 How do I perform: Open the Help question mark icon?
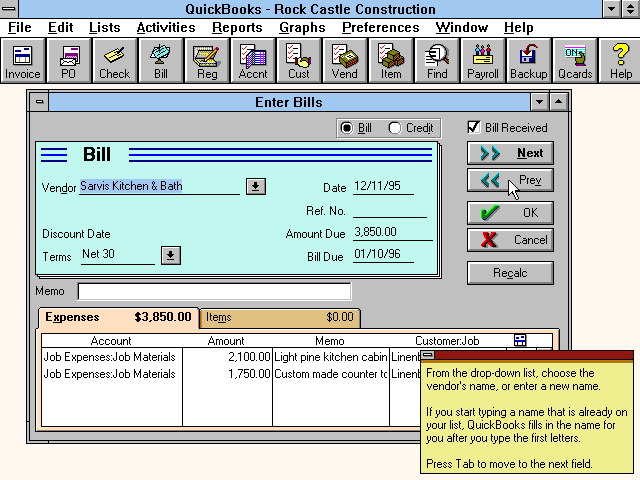620,61
